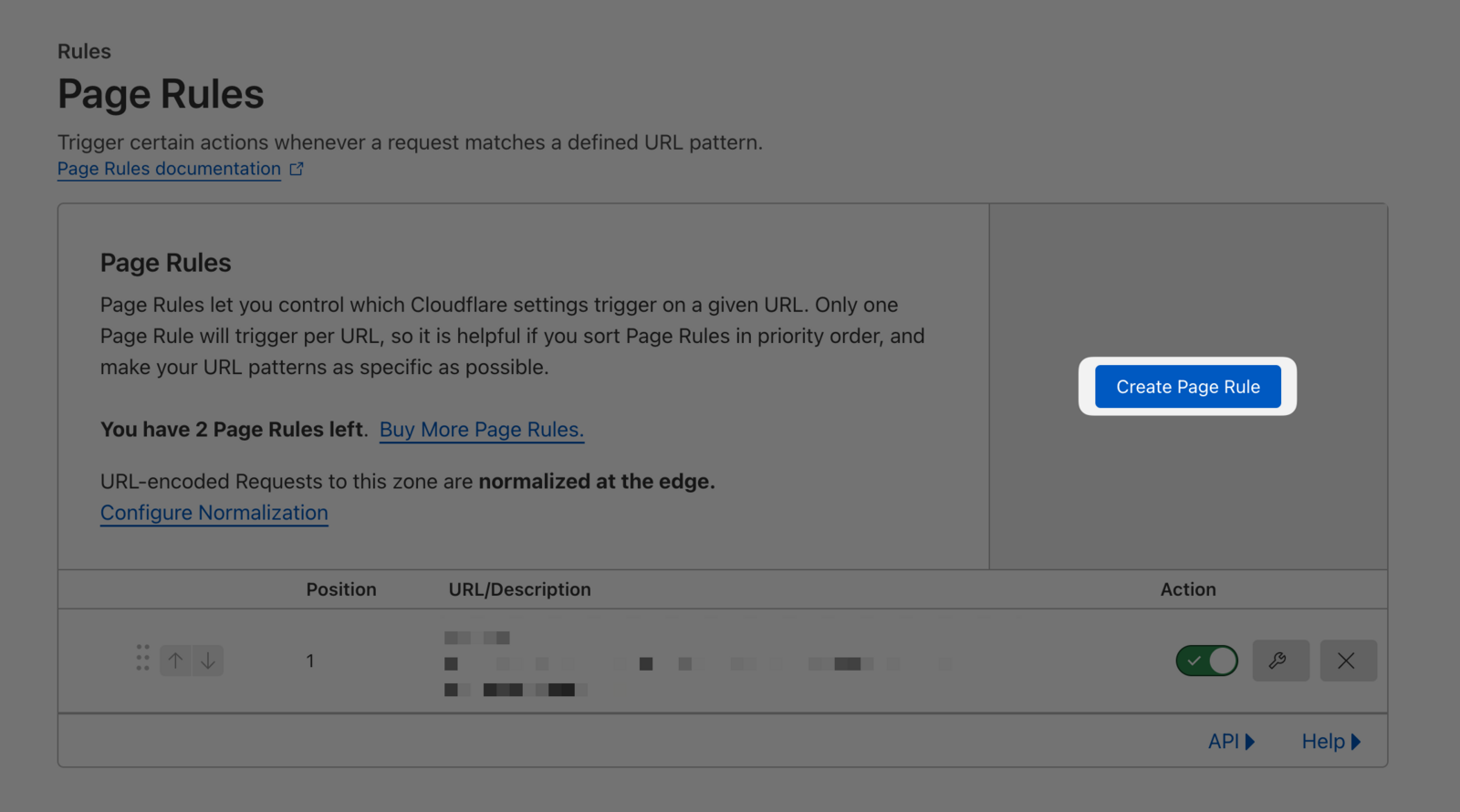Open the Buy More Page Rules link
The image size is (1460, 812).
[482, 430]
